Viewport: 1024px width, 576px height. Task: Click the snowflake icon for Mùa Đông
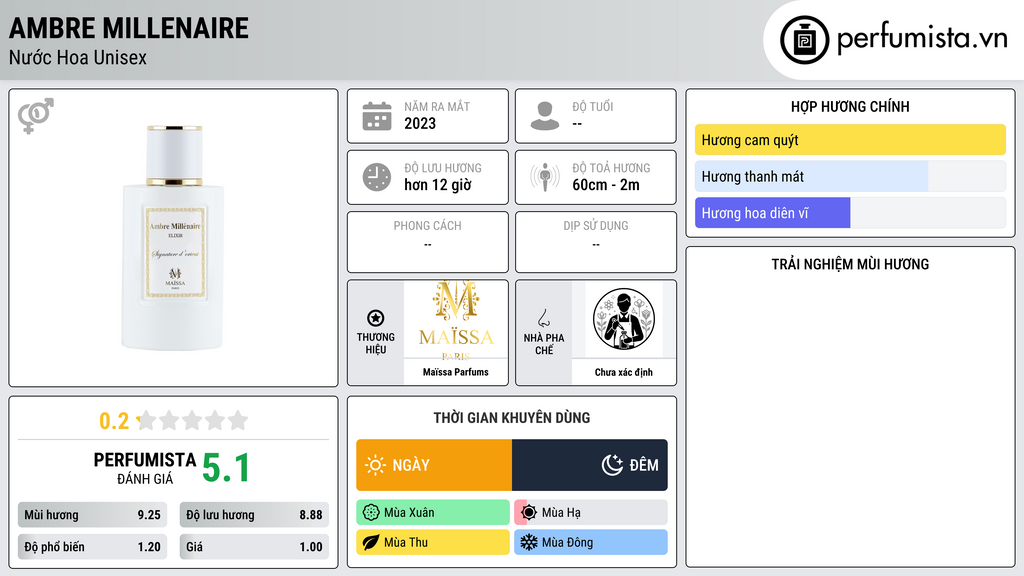click(529, 542)
